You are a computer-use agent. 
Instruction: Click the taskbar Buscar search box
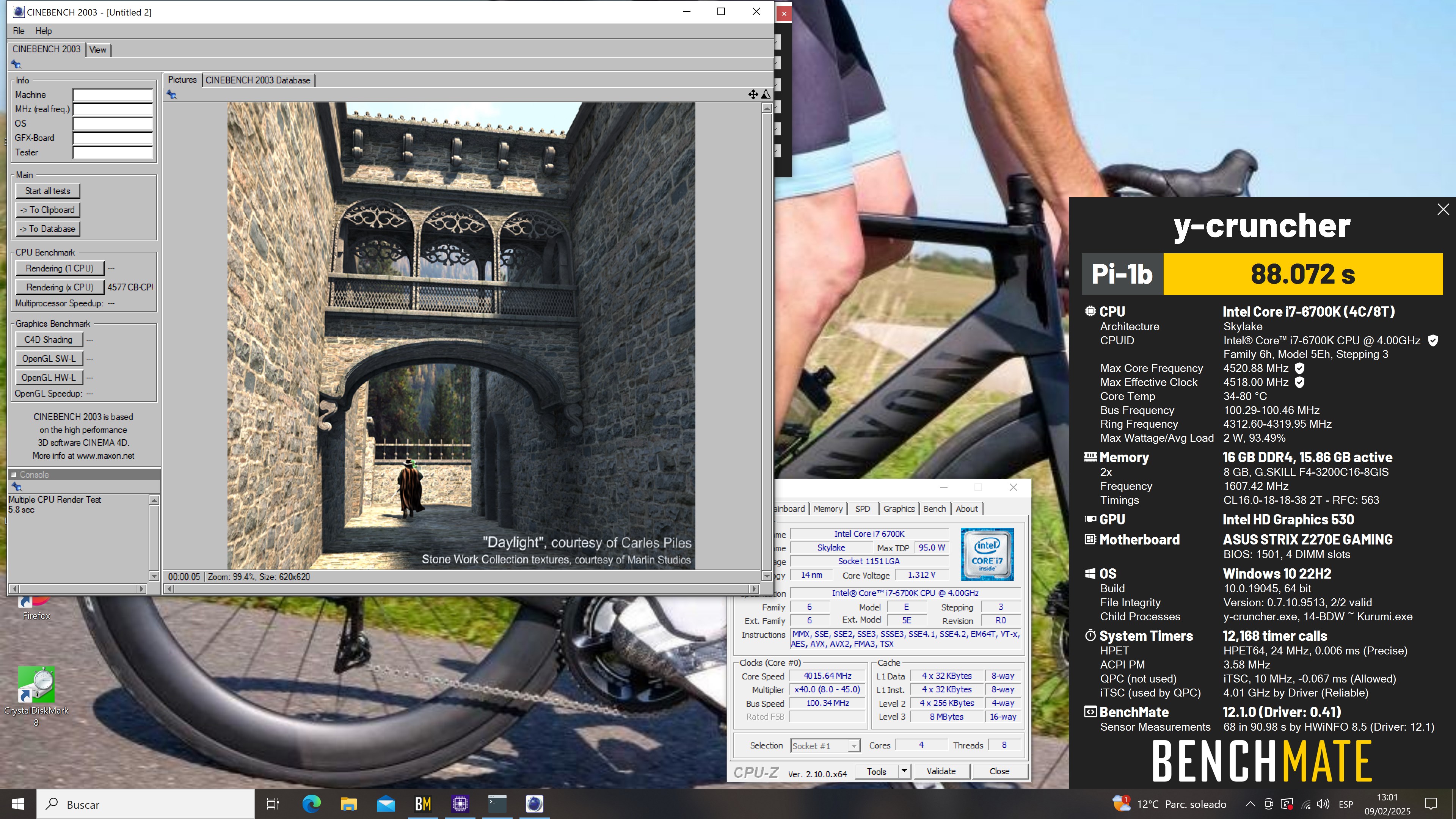point(146,804)
